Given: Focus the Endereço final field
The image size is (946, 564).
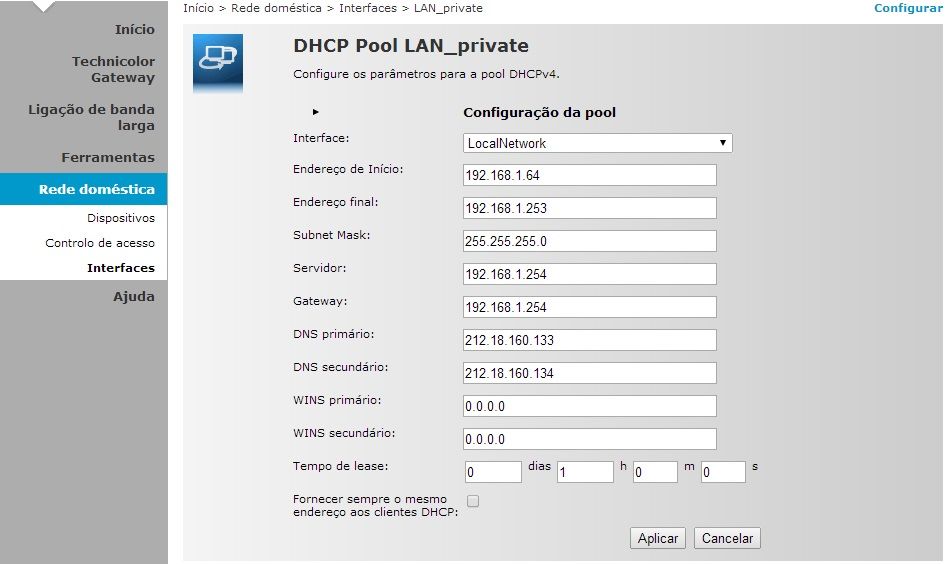Looking at the screenshot, I should point(589,208).
